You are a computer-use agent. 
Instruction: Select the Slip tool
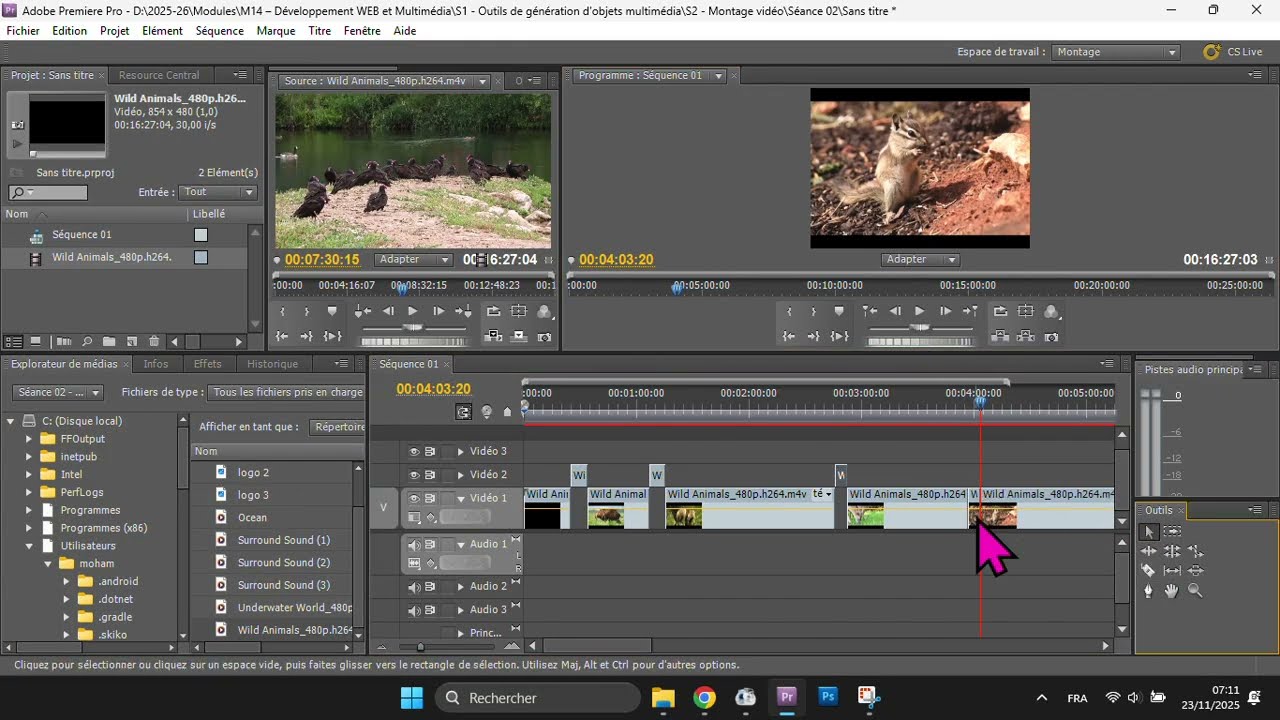pyautogui.click(x=1173, y=571)
